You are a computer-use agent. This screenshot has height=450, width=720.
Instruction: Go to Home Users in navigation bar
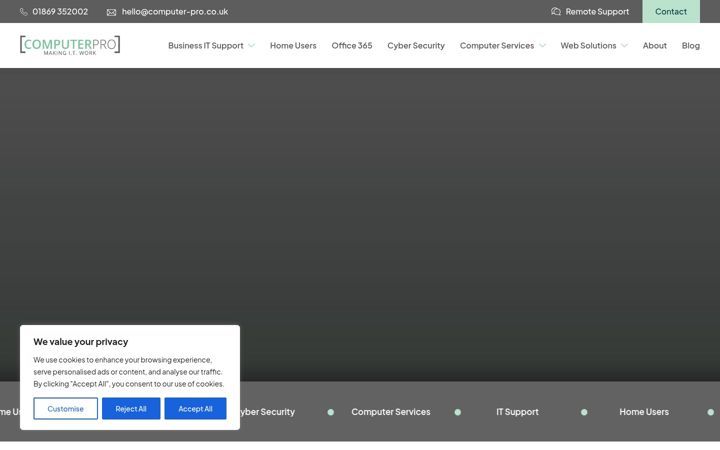293,45
